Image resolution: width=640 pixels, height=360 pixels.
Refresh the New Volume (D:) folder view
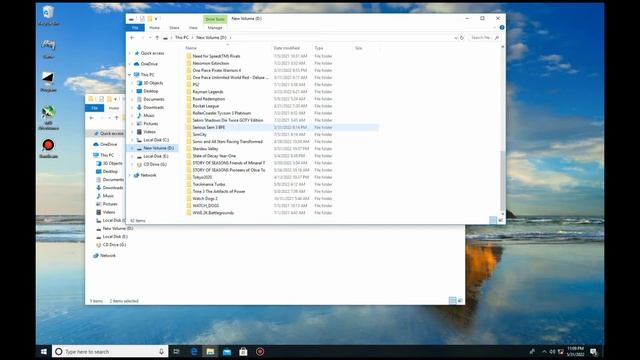tap(462, 38)
